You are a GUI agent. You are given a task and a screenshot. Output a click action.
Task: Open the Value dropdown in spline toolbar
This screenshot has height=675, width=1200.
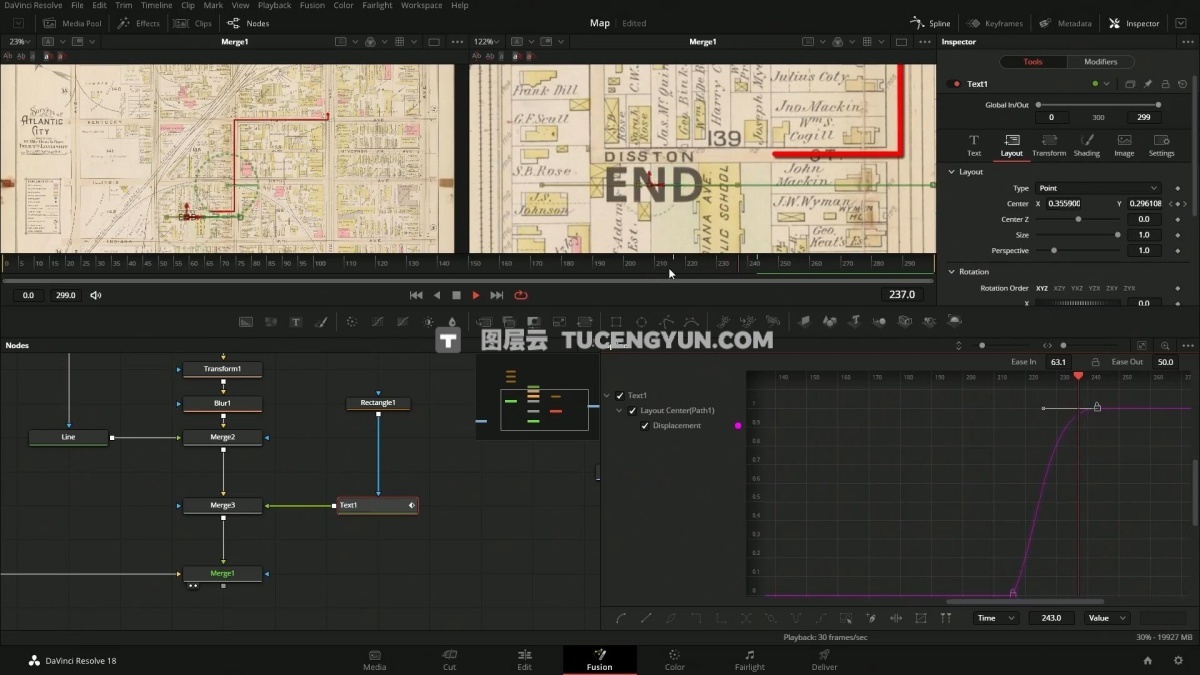pos(1107,618)
